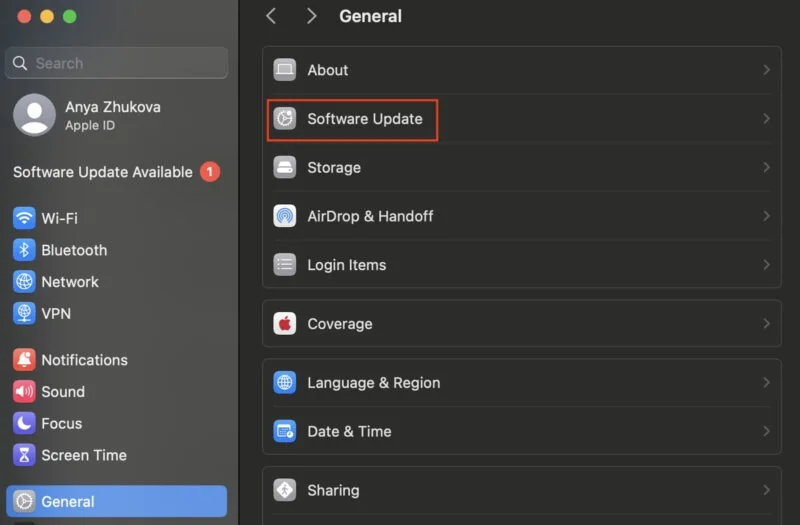Expand the Date & Time chevron
The height and width of the screenshot is (525, 800).
pos(766,431)
